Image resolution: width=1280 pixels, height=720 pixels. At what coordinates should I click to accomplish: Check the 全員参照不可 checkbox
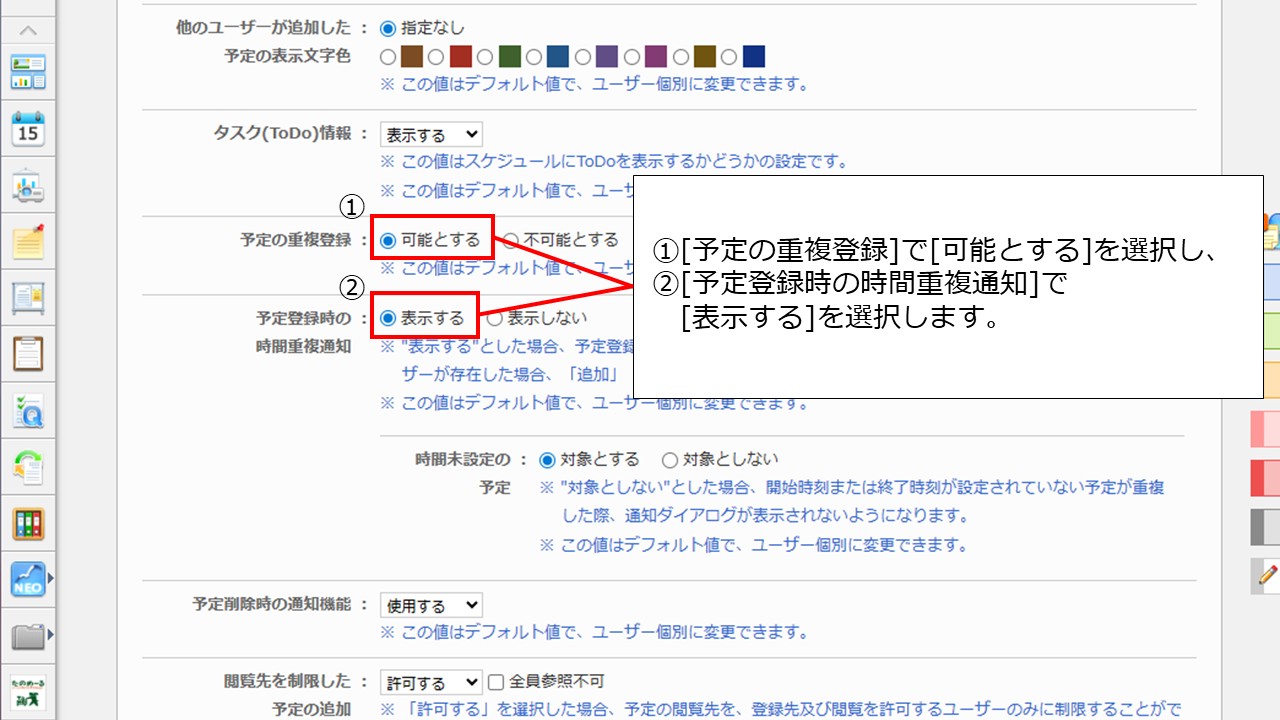pyautogui.click(x=496, y=683)
